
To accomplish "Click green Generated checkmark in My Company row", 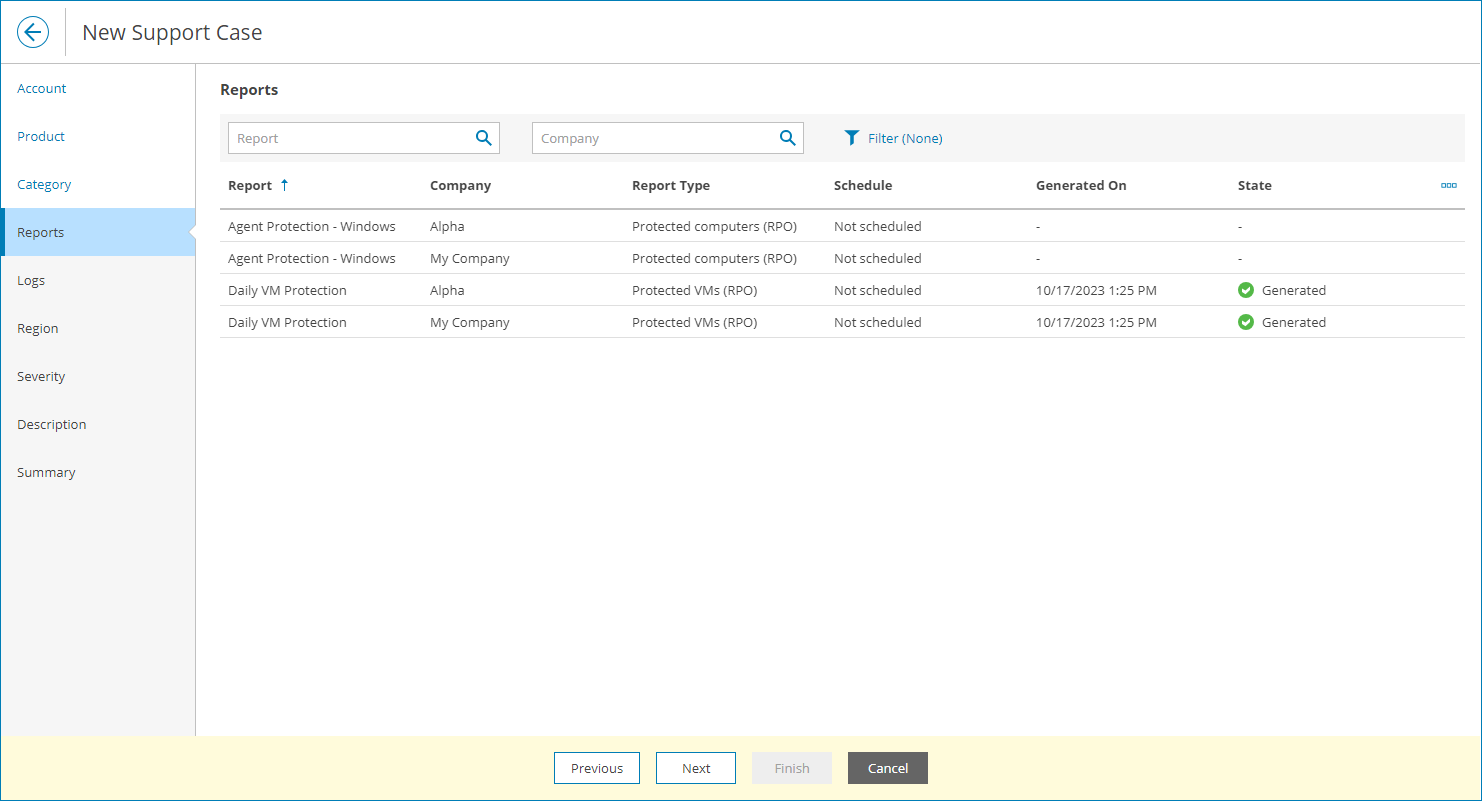I will (x=1246, y=322).
